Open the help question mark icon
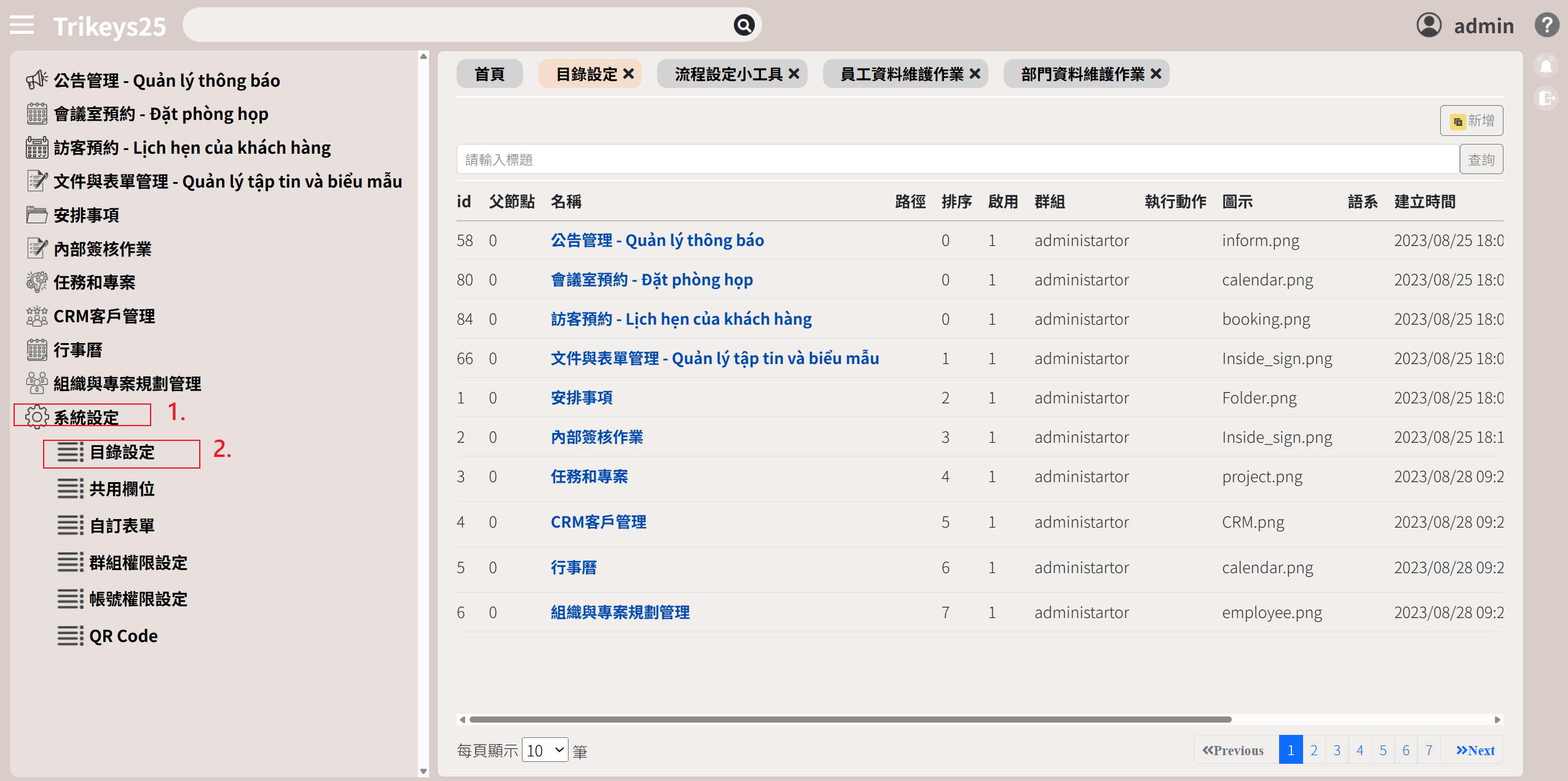The image size is (1568, 781). pyautogui.click(x=1546, y=25)
